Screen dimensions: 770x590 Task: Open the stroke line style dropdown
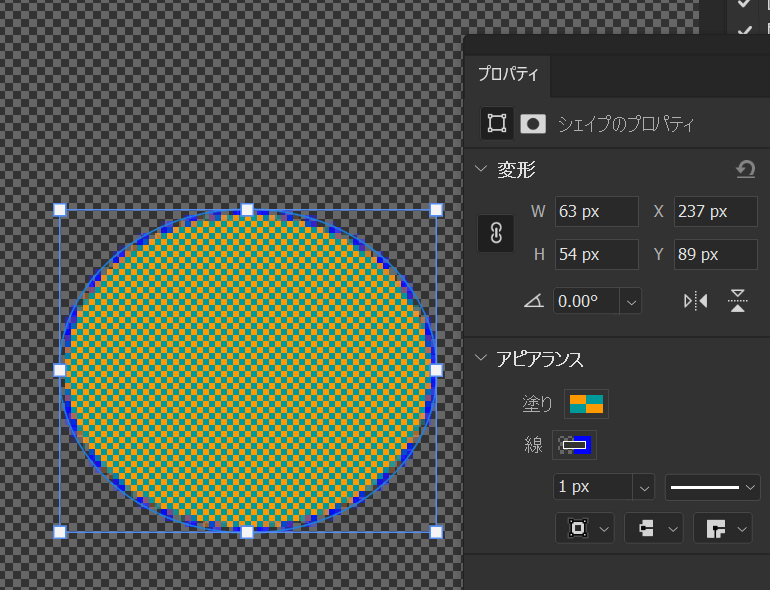[x=713, y=487]
